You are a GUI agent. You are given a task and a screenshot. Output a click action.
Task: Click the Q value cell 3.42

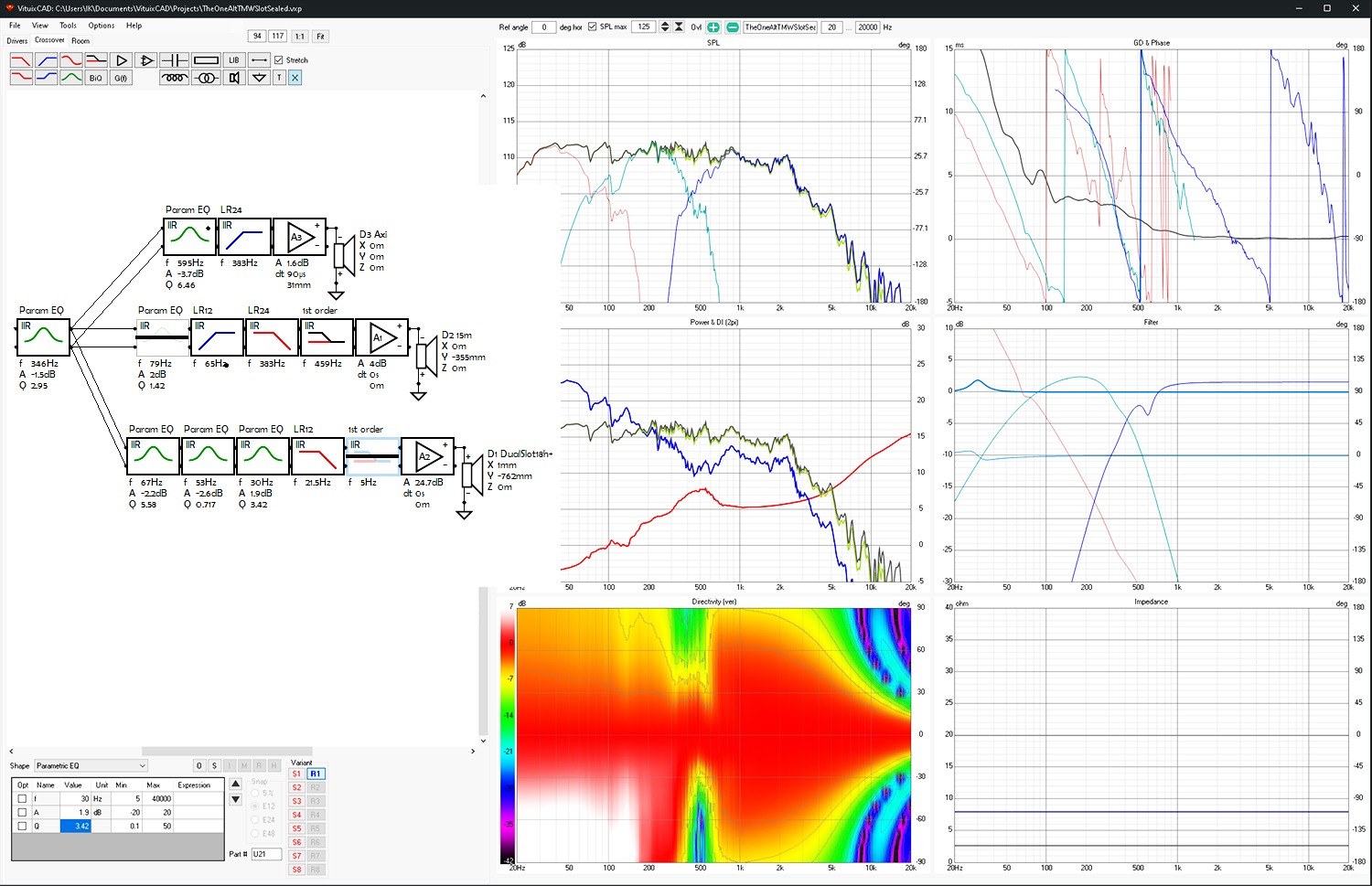click(x=76, y=826)
